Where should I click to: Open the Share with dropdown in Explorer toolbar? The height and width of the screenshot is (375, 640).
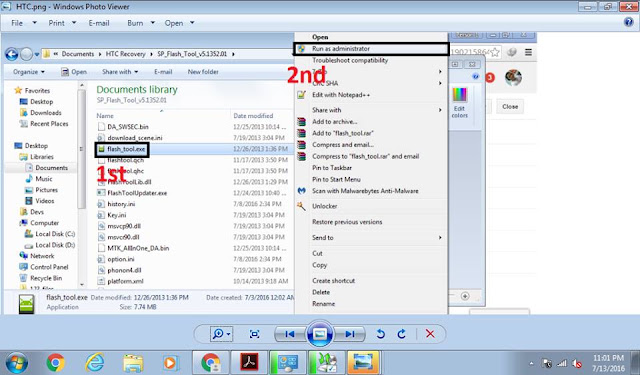120,72
